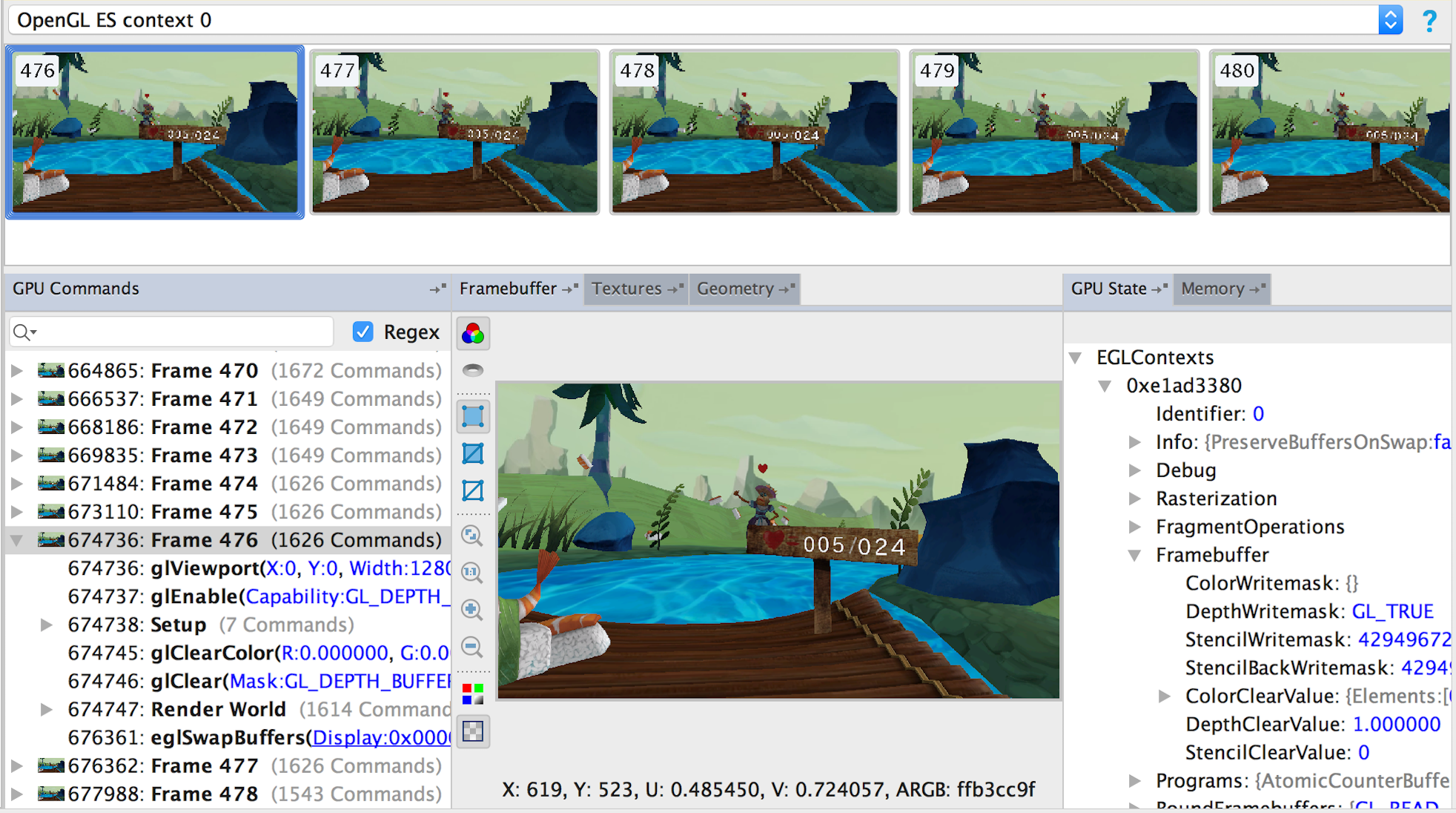The image size is (1456, 813).
Task: Select shaded with wireframe overlay mode
Action: (x=473, y=453)
